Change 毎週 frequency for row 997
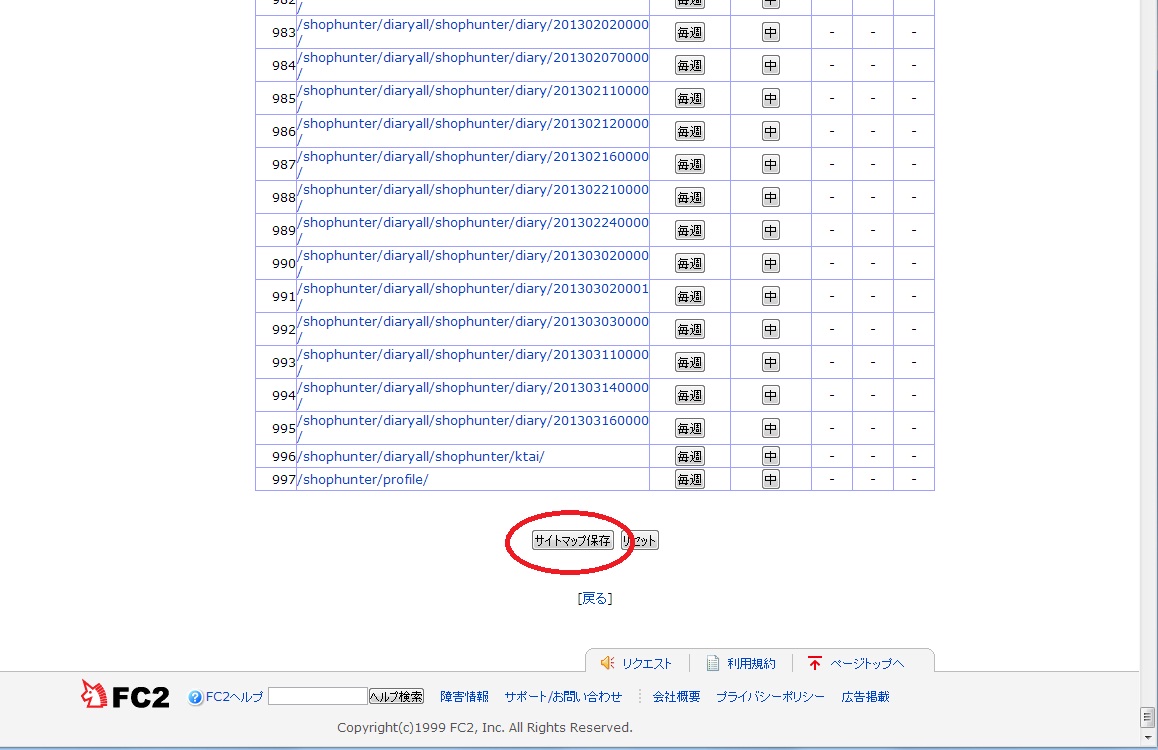1158x750 pixels. 689,479
